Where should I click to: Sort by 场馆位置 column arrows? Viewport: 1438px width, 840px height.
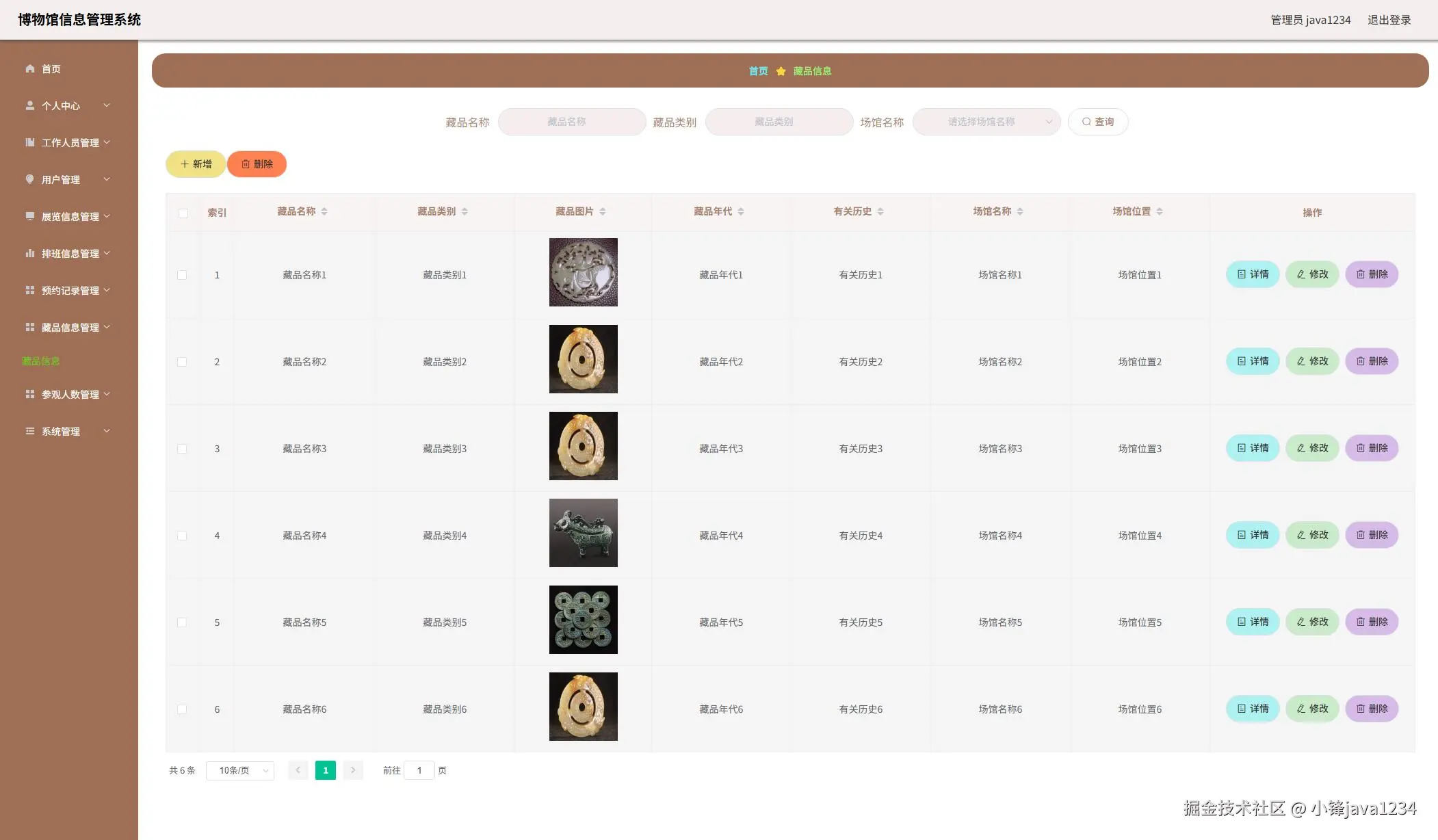pos(1160,211)
